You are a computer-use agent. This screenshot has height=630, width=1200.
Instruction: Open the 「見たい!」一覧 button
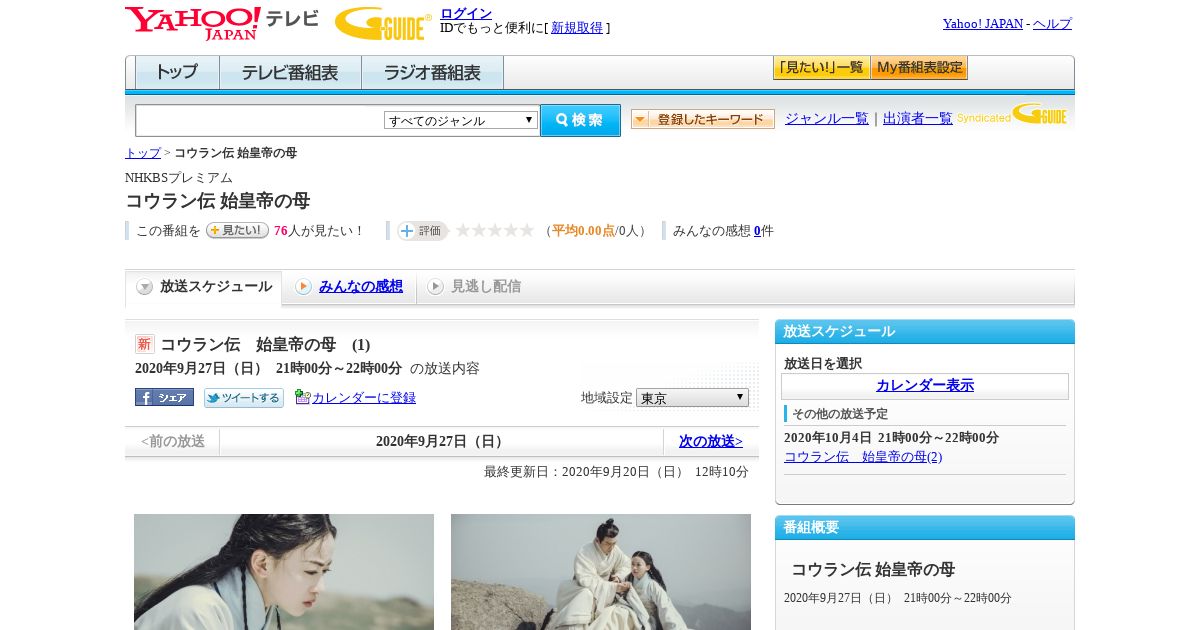(x=821, y=68)
